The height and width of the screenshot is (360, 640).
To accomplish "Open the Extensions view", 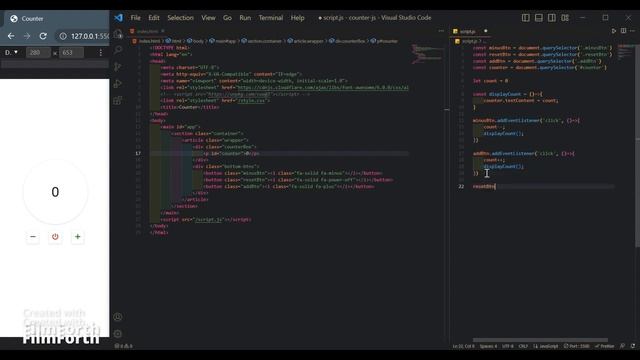I will click(118, 100).
